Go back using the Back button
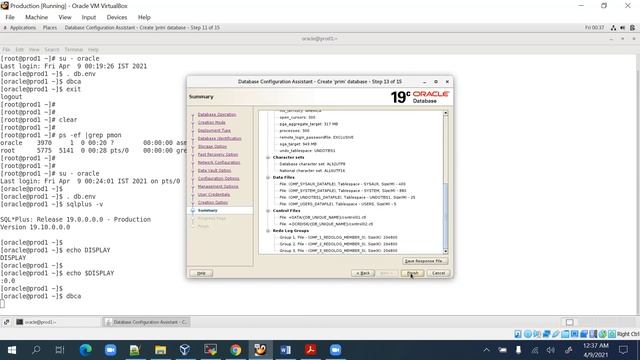The width and height of the screenshot is (640, 360). [363, 273]
